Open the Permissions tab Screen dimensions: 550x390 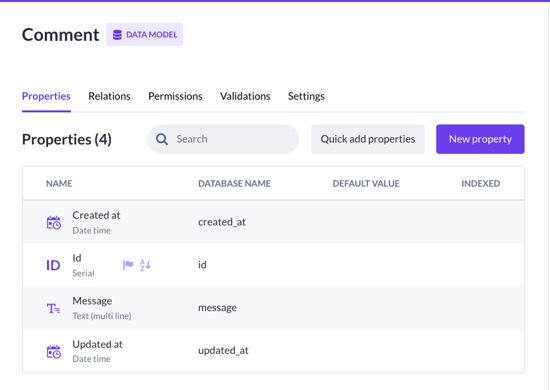[x=175, y=96]
